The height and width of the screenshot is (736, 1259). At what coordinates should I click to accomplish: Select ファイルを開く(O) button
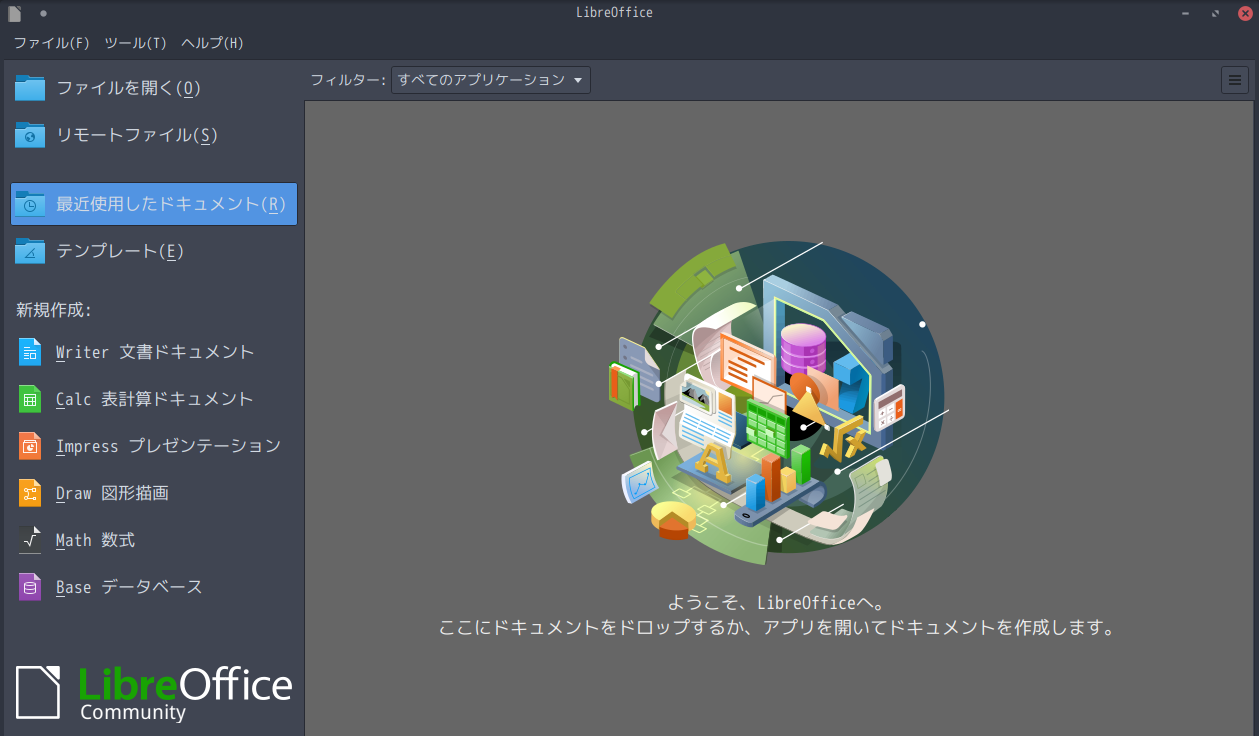point(154,88)
